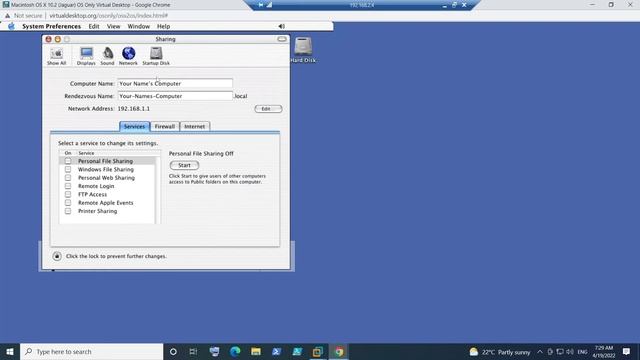Enable Remote Login checkbox

click(x=68, y=186)
